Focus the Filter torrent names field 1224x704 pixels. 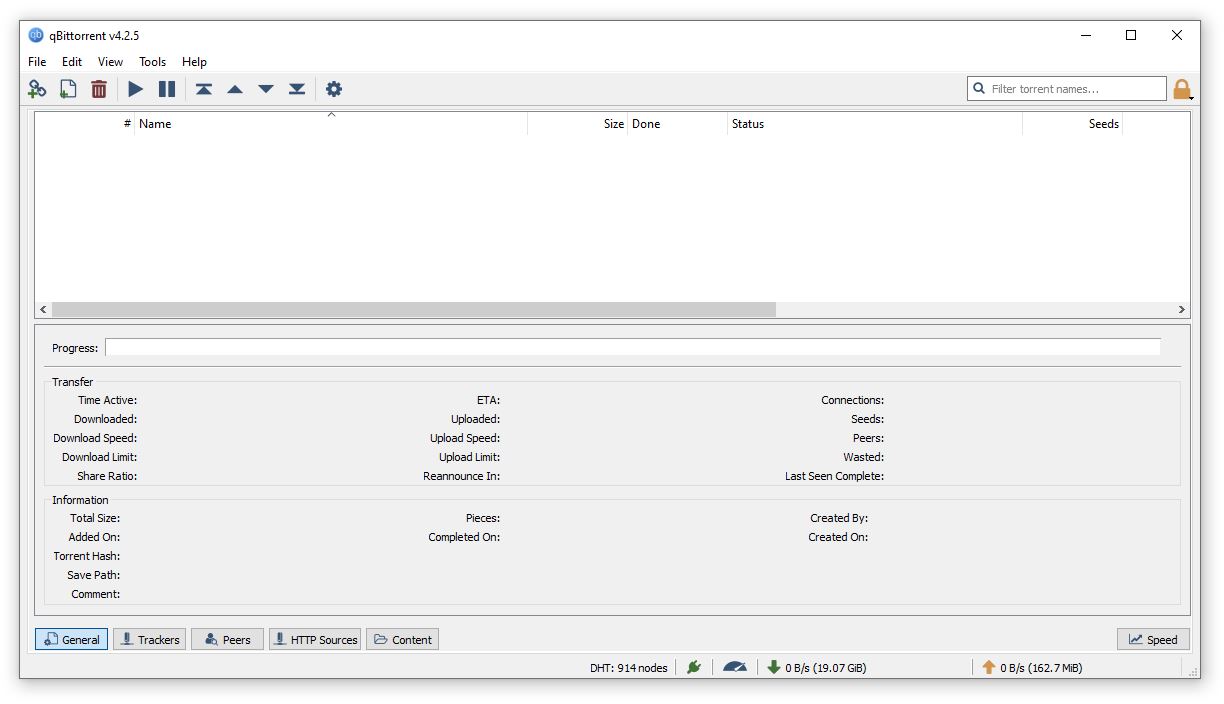[x=1067, y=89]
